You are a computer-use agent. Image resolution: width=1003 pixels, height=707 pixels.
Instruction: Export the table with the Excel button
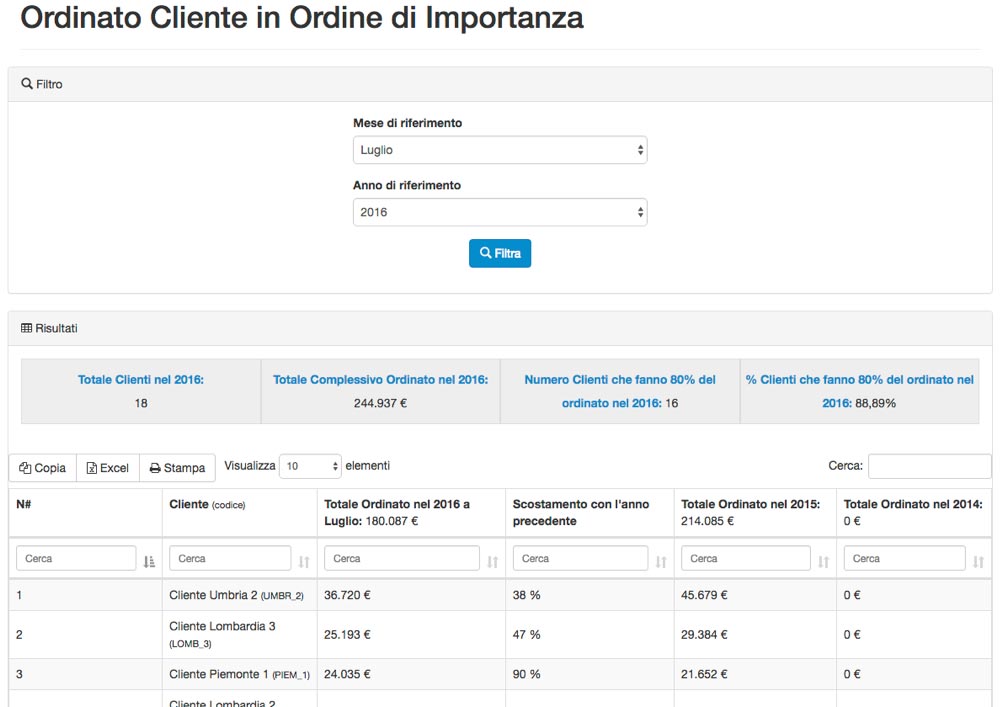tap(108, 468)
